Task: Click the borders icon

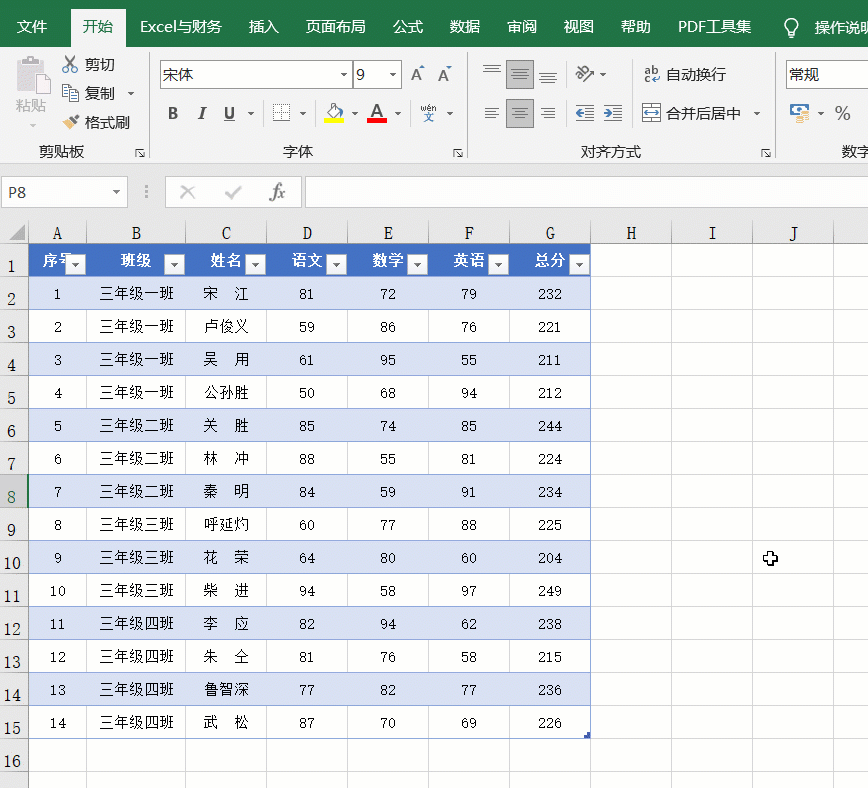Action: (x=282, y=114)
